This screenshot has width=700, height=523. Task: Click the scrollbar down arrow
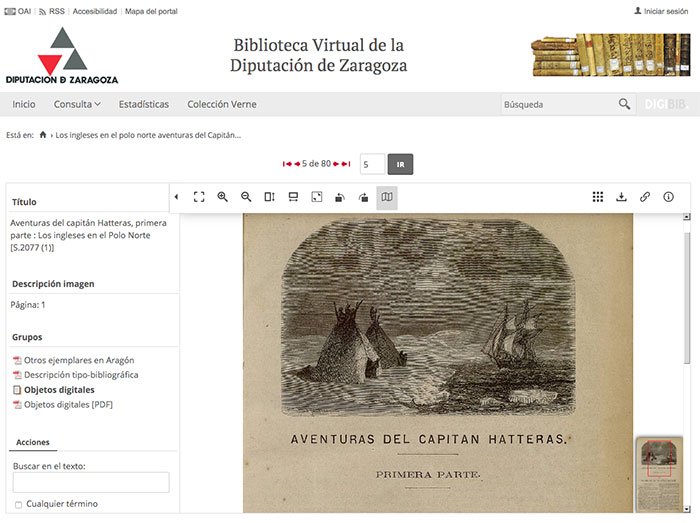[x=687, y=509]
